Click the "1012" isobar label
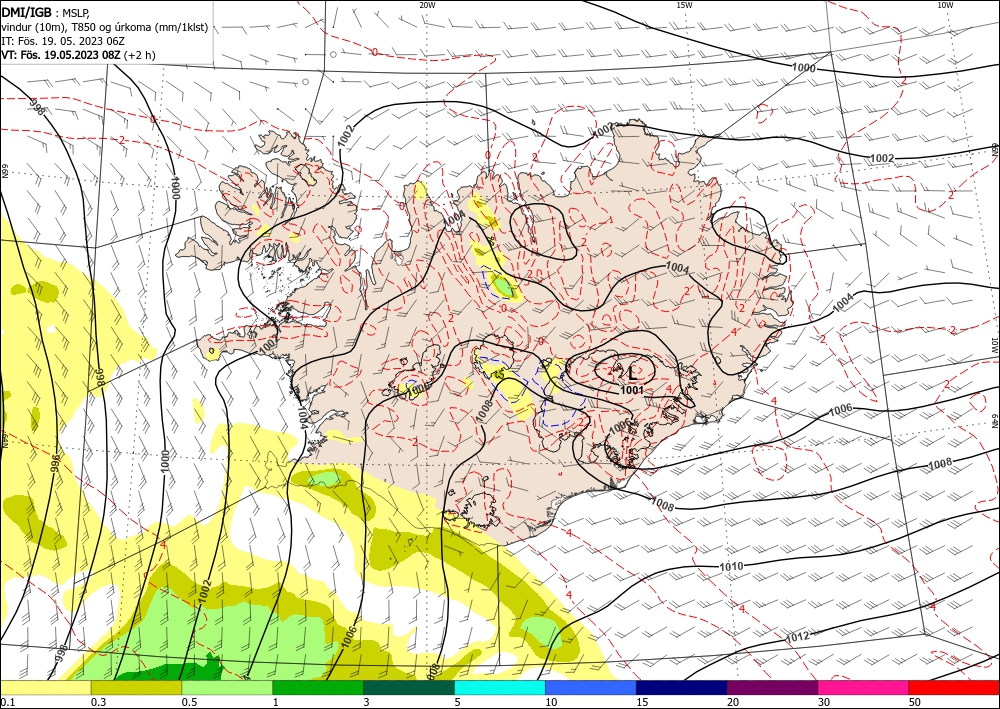Image resolution: width=1000 pixels, height=709 pixels. pos(797,636)
